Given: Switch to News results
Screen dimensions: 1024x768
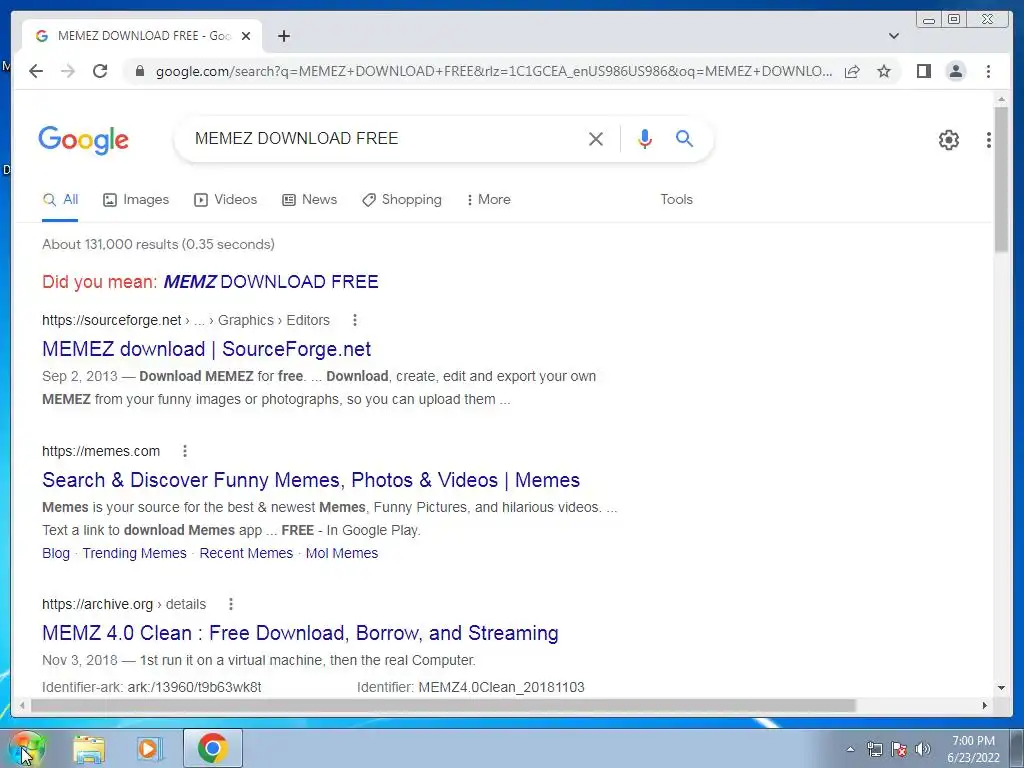Looking at the screenshot, I should tap(310, 200).
